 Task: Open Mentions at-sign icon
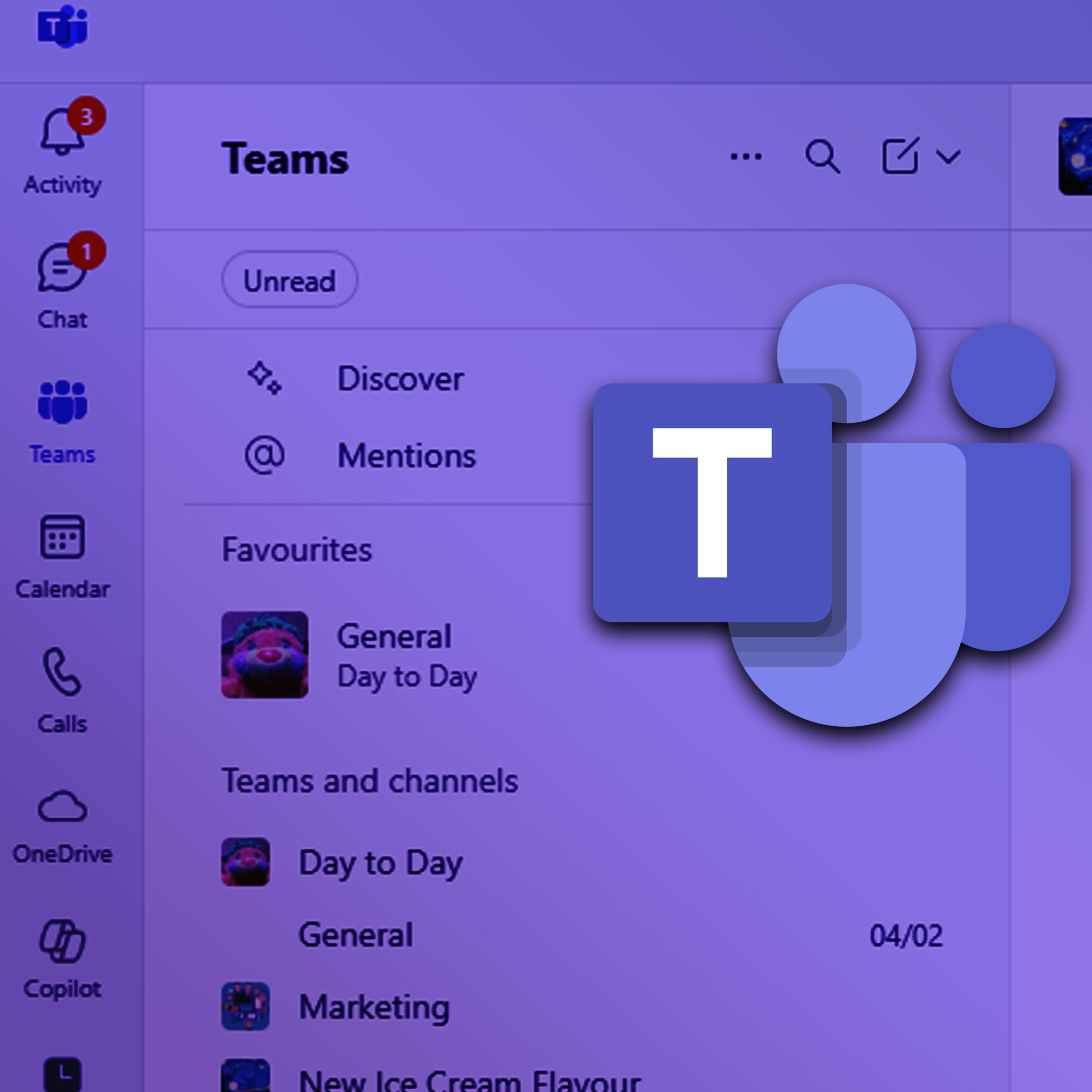coord(264,455)
